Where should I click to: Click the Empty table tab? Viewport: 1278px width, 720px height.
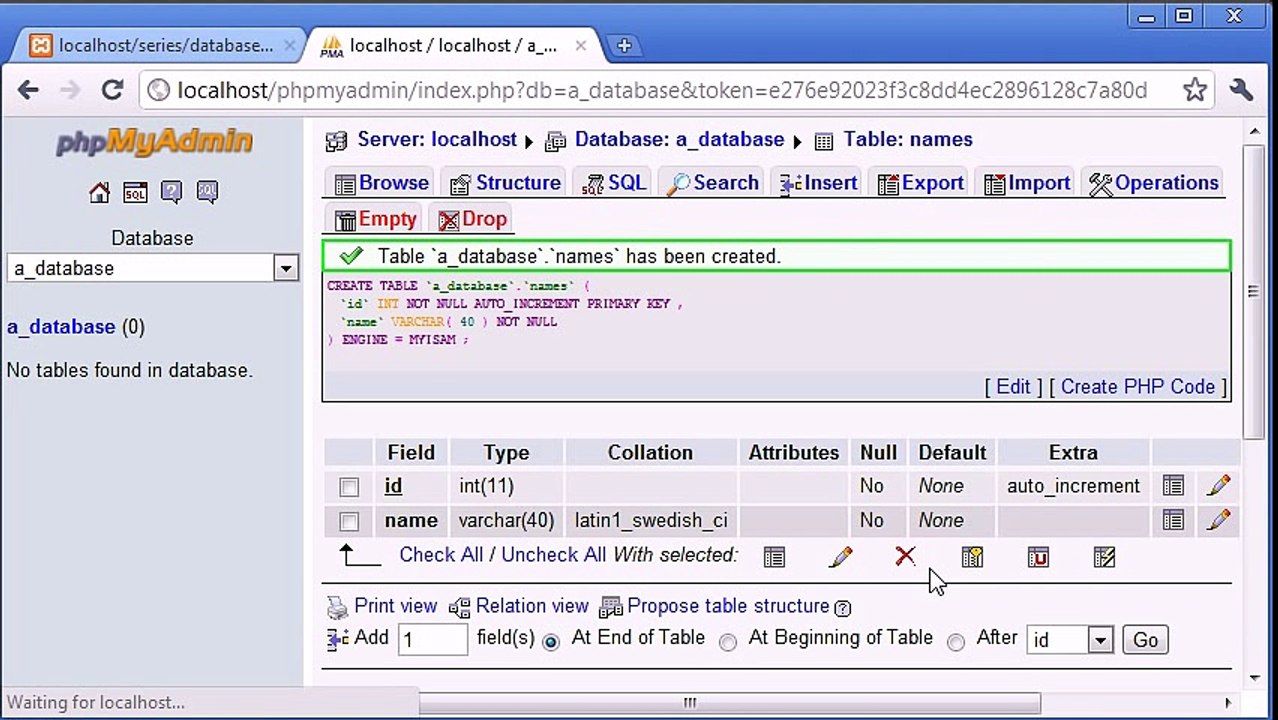coord(376,219)
